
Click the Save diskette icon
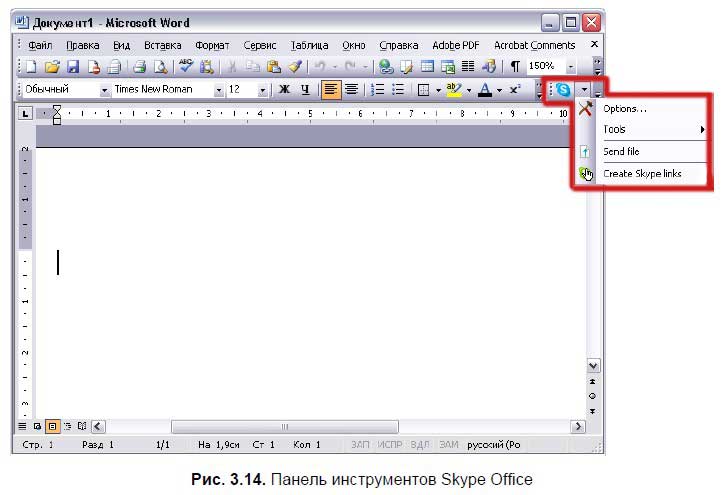click(x=72, y=67)
